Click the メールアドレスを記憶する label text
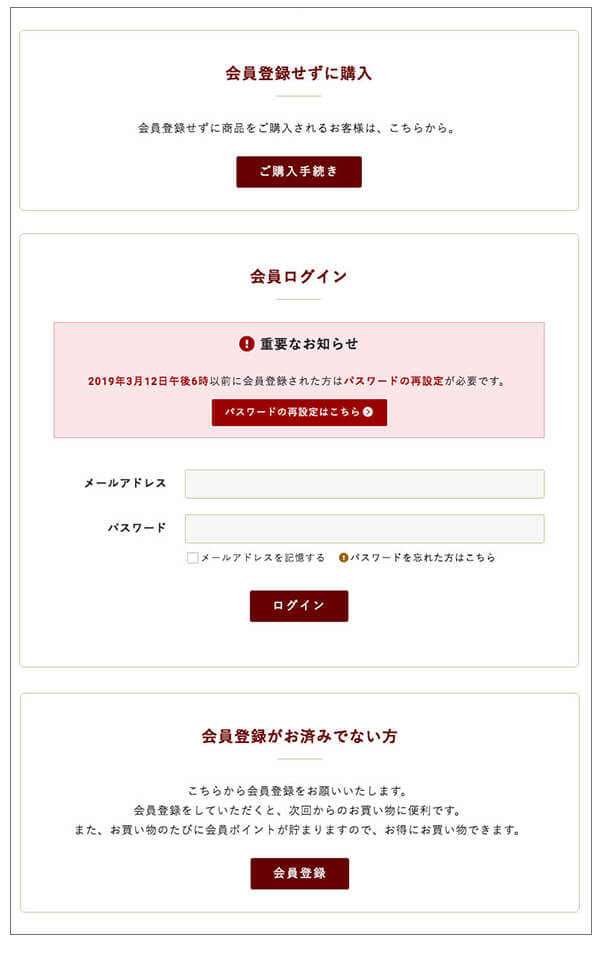600x964 pixels. coord(262,558)
